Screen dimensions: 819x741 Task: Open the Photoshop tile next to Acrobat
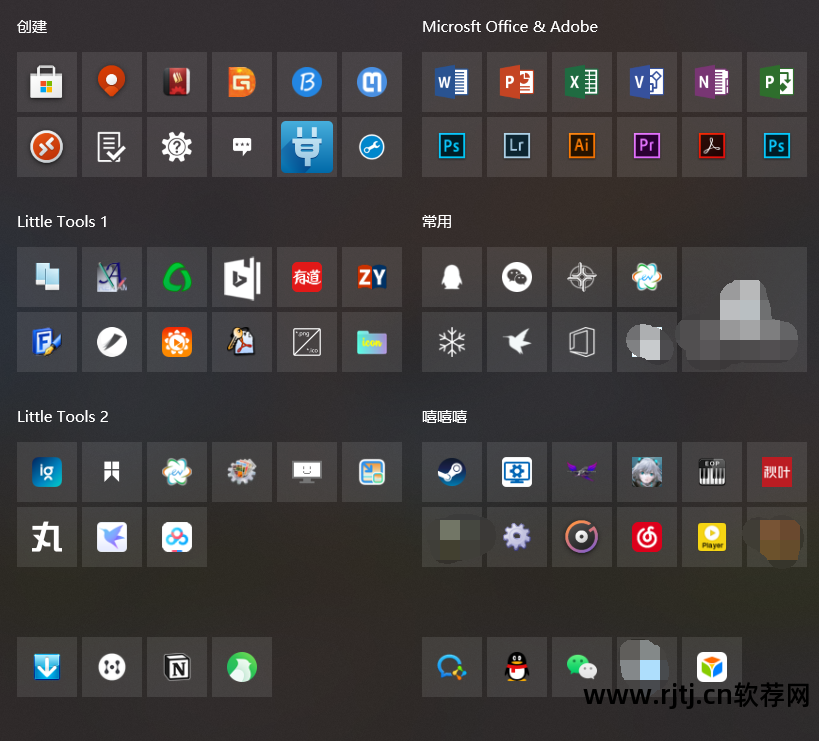[777, 147]
